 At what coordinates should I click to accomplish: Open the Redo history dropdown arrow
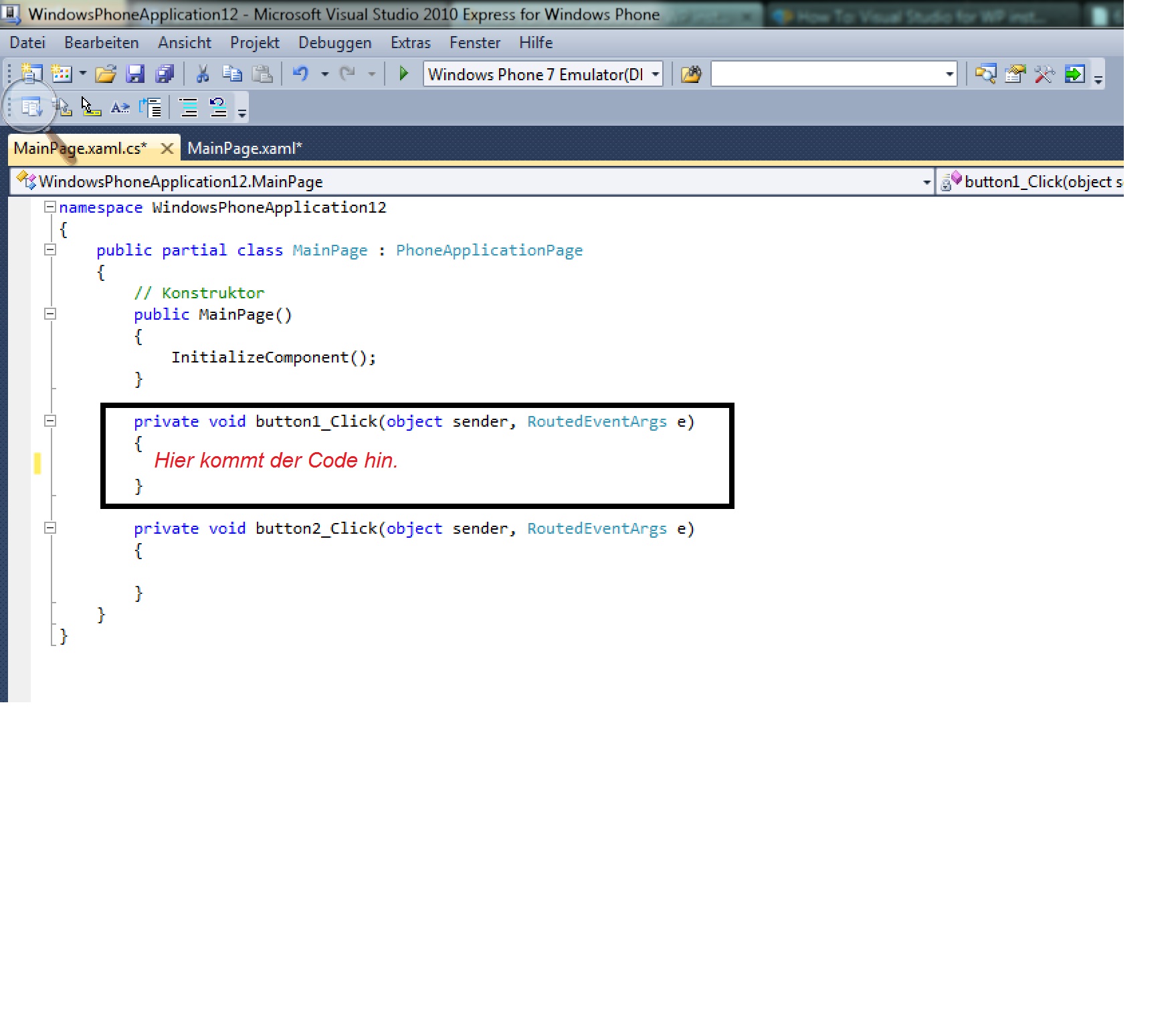[x=372, y=74]
